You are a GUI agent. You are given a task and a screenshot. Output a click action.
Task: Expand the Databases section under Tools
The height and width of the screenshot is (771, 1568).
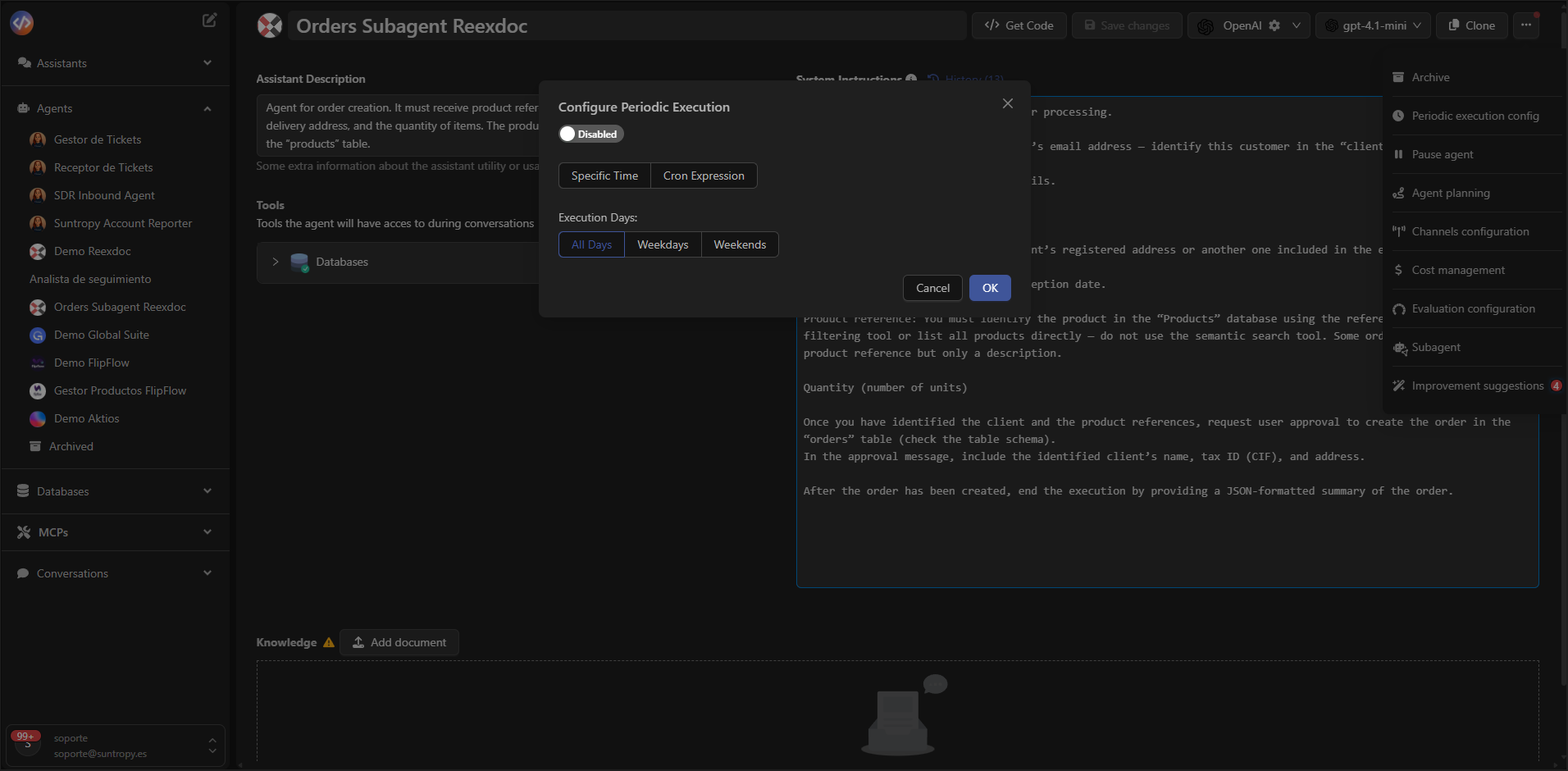tap(276, 262)
